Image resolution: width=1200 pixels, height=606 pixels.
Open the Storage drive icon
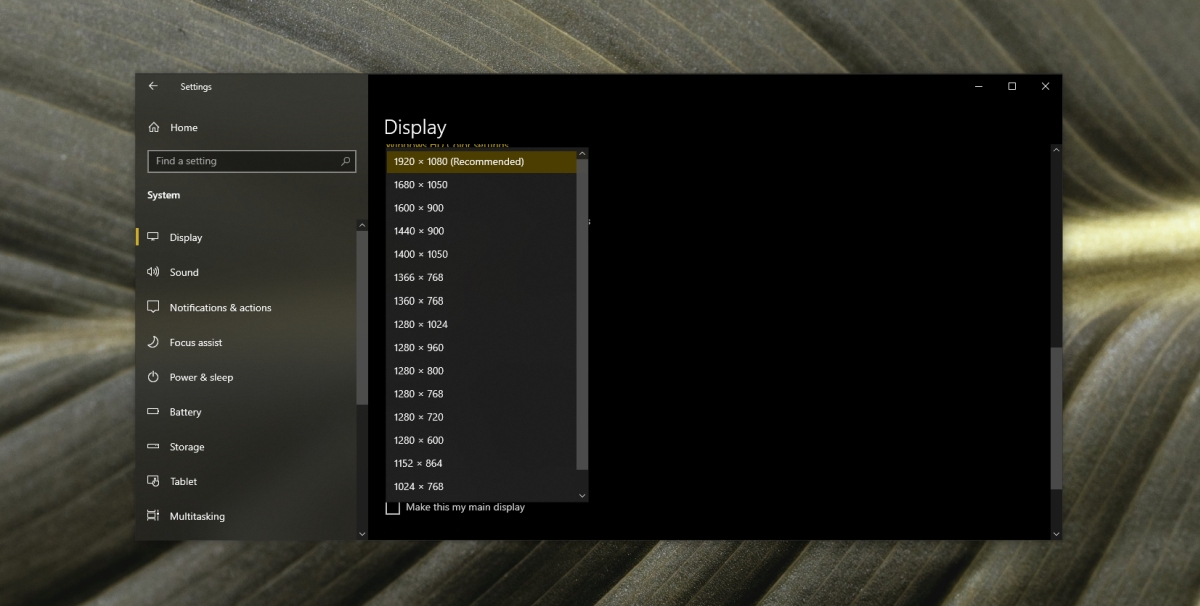(x=153, y=447)
